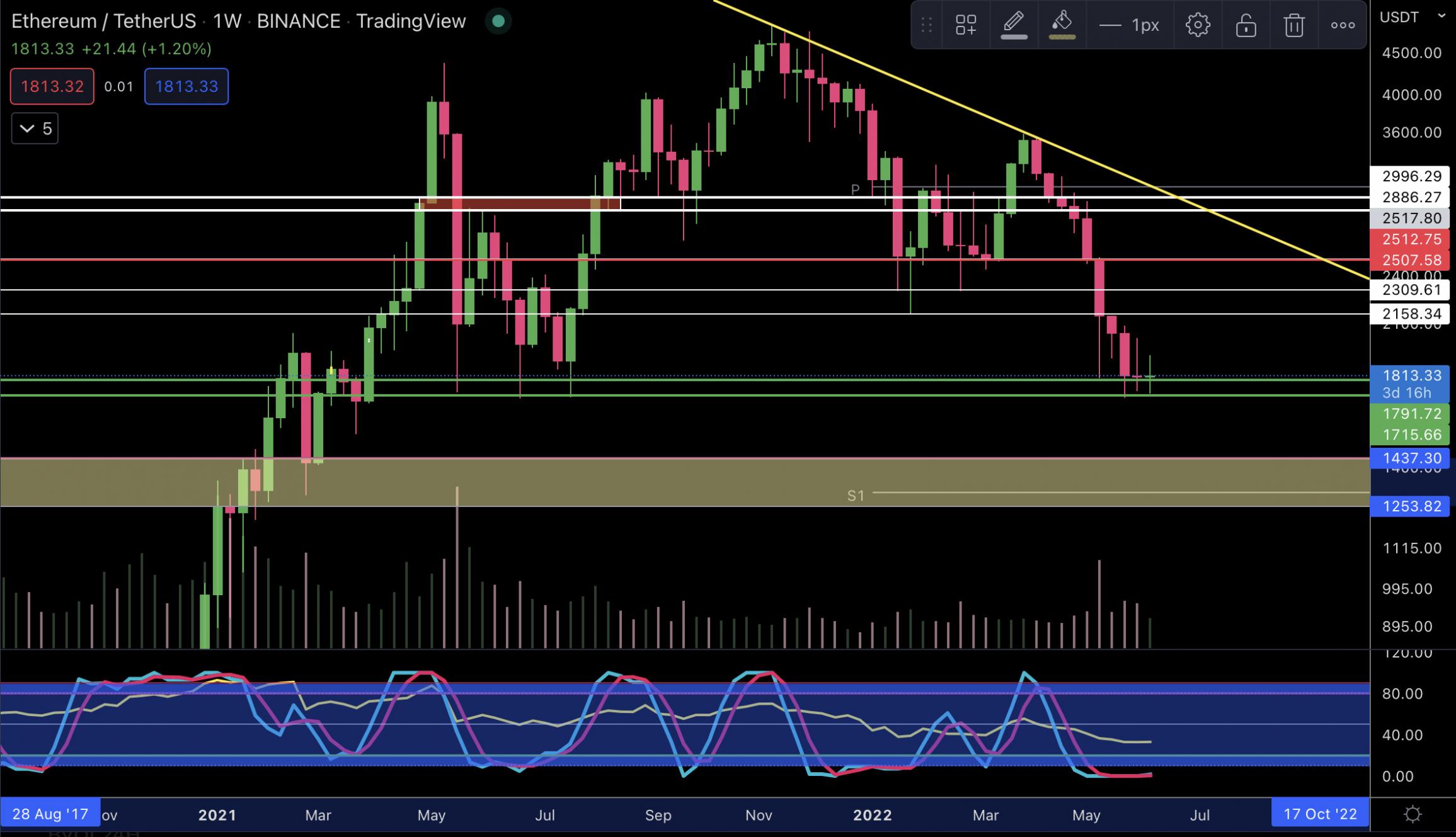Viewport: 1456px width, 837px height.
Task: Select the 17 Oct '22 date label
Action: click(1320, 814)
